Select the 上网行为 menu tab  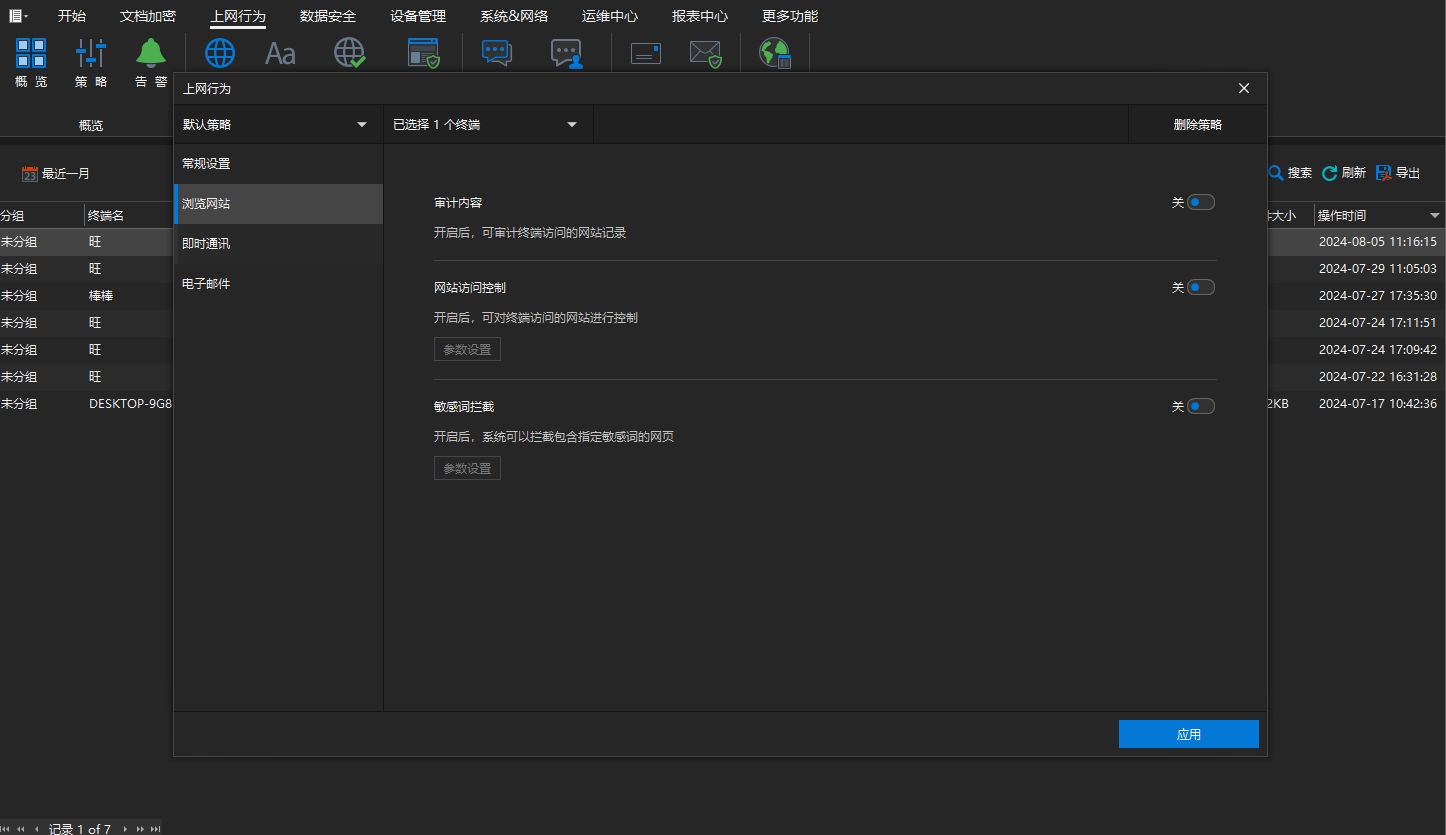coord(238,16)
